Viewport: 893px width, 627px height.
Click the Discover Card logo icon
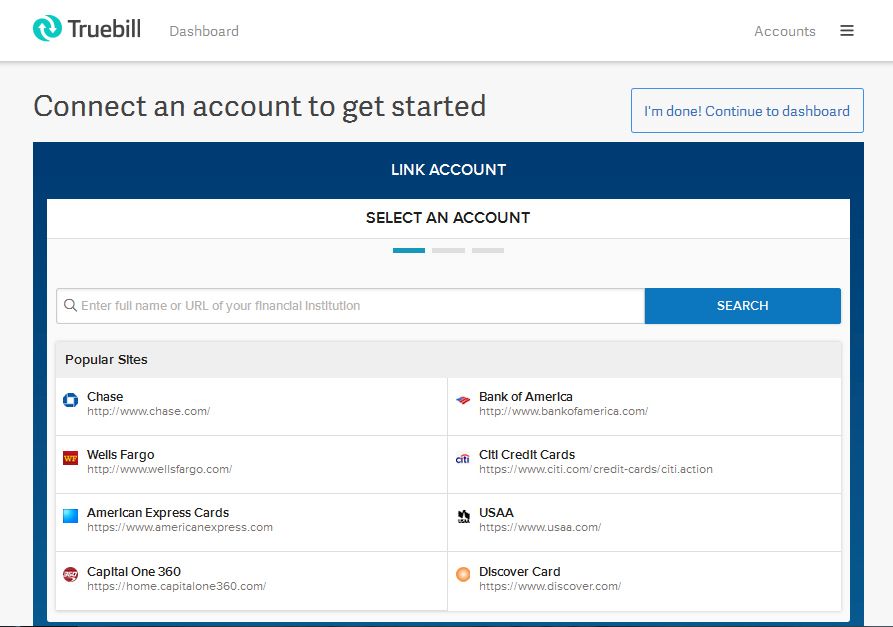pos(463,575)
